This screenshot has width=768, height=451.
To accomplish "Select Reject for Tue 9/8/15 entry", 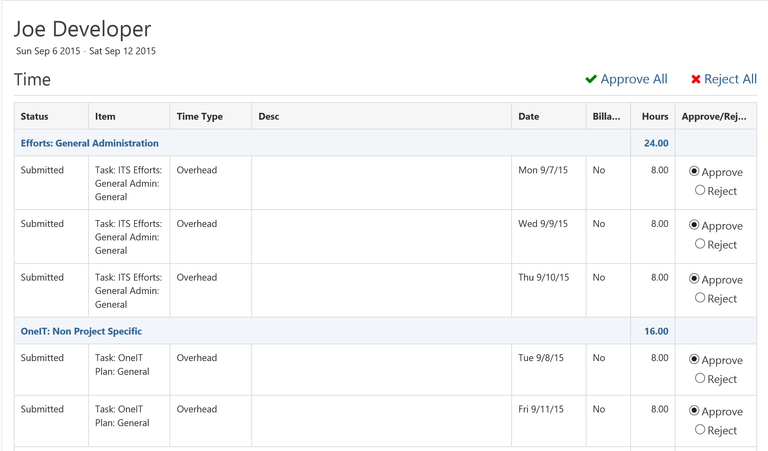I will click(x=700, y=379).
